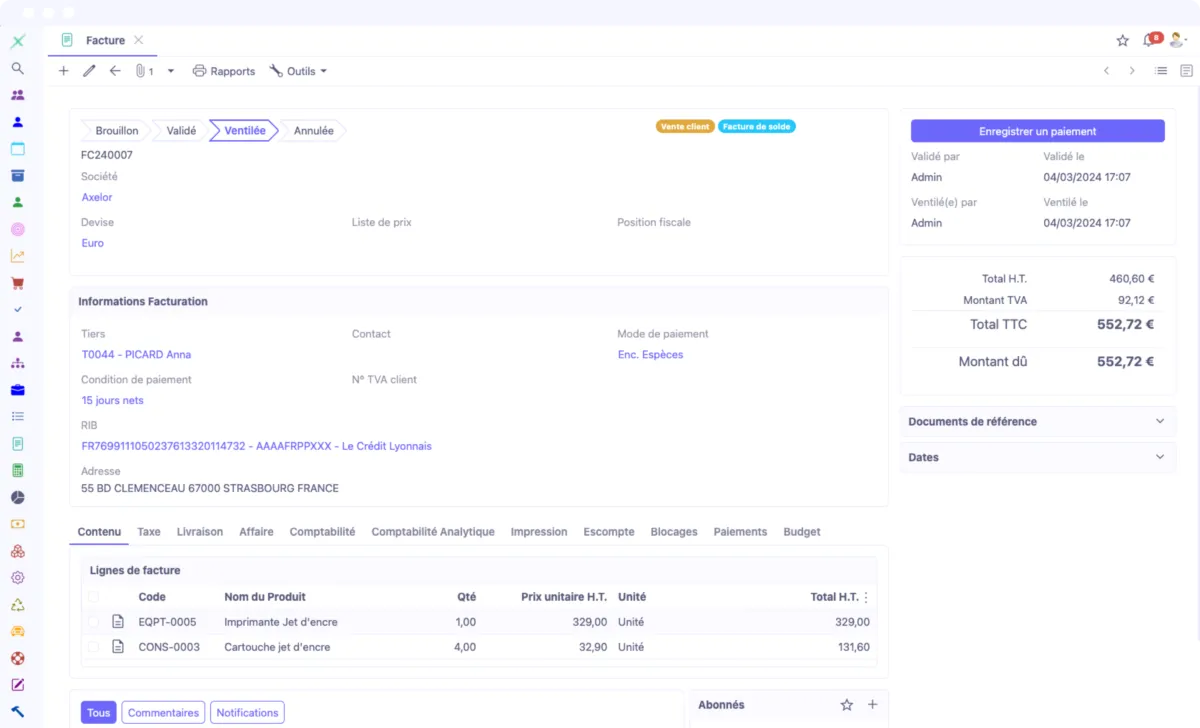The width and height of the screenshot is (1200, 728).
Task: Click the favorite star icon top right
Action: pyautogui.click(x=1122, y=41)
